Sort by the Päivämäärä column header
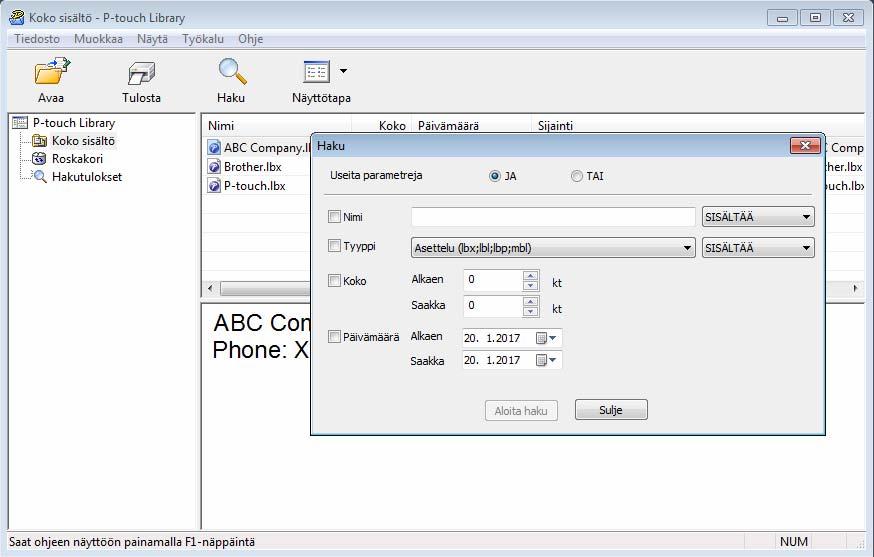Screen dimensions: 874x557 click(x=472, y=125)
